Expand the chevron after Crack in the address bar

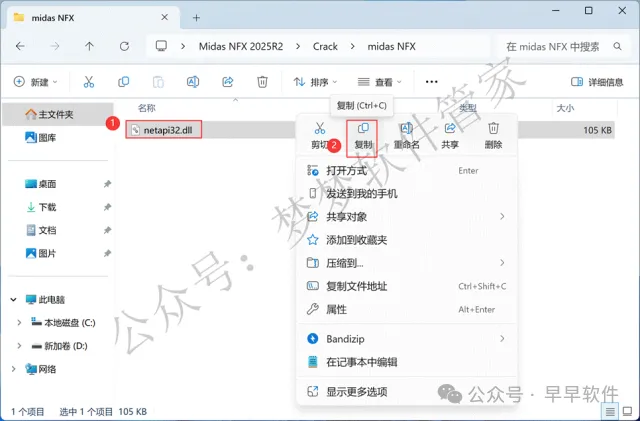353,47
